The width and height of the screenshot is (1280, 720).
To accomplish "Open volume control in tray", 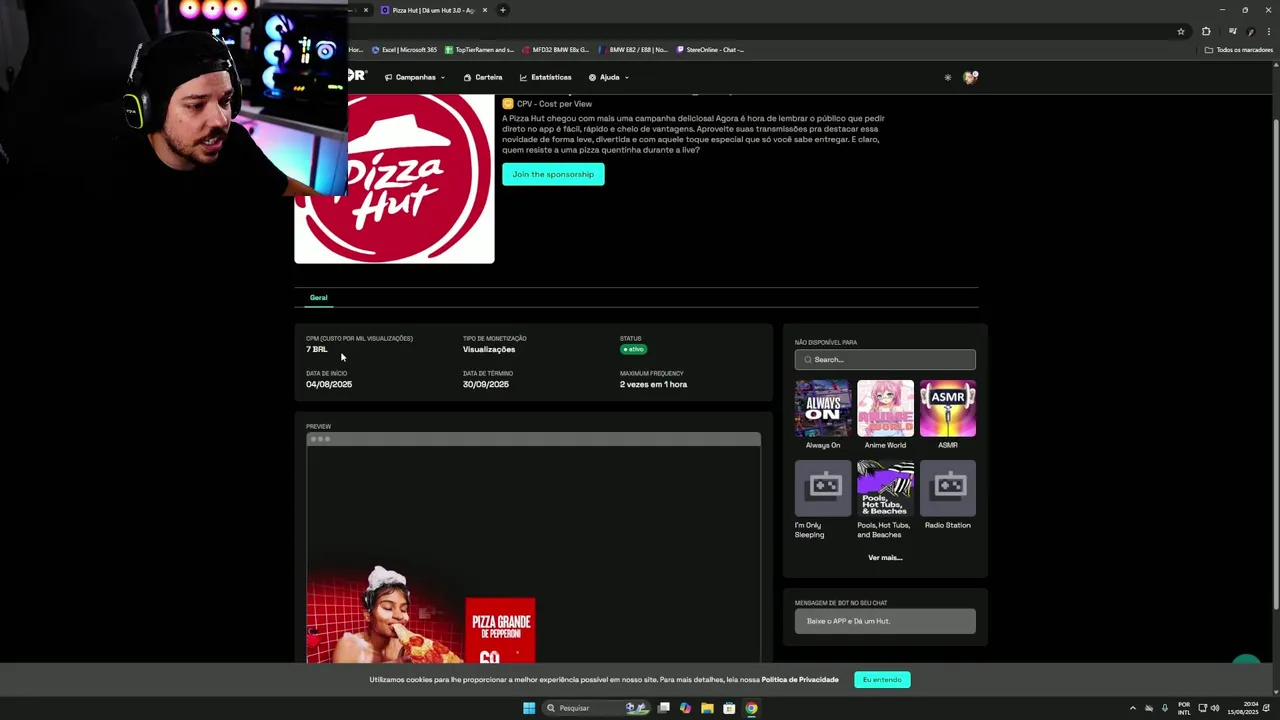I will 1215,708.
